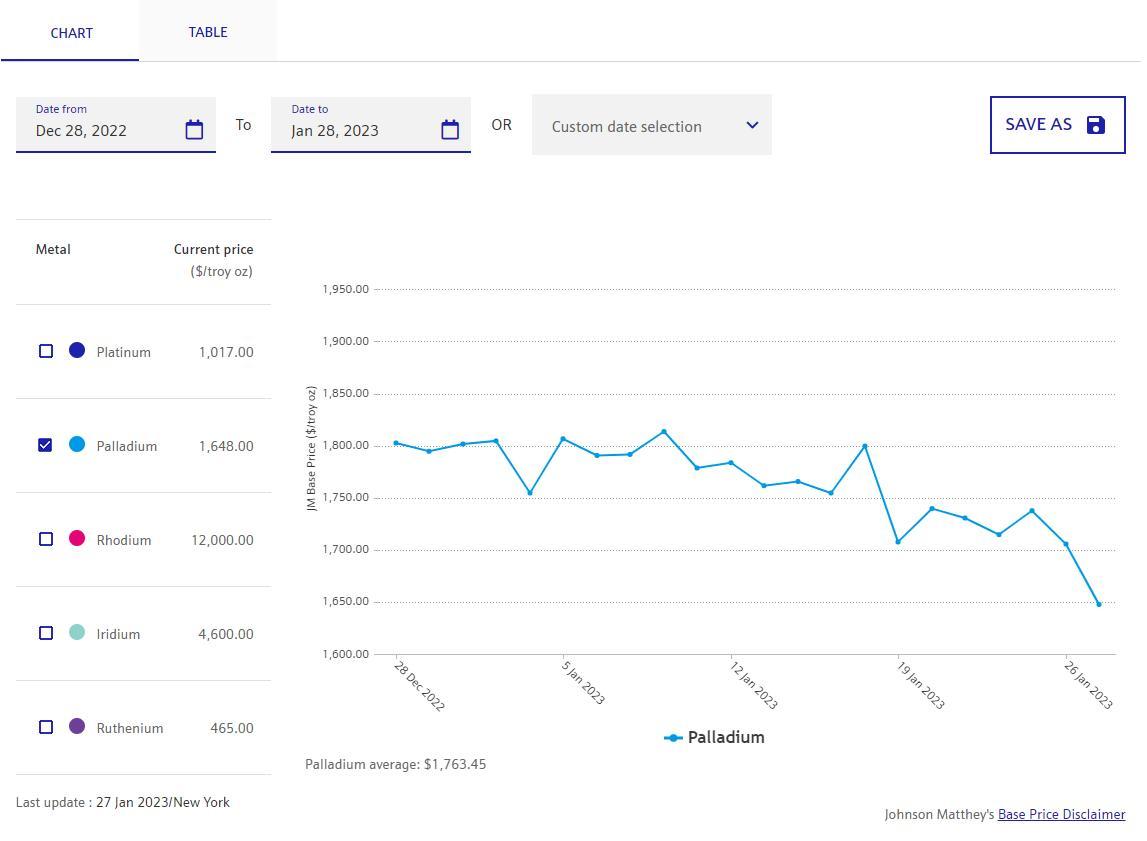Viewport: 1147px width, 841px height.
Task: Switch to the TABLE tab
Action: coord(208,32)
